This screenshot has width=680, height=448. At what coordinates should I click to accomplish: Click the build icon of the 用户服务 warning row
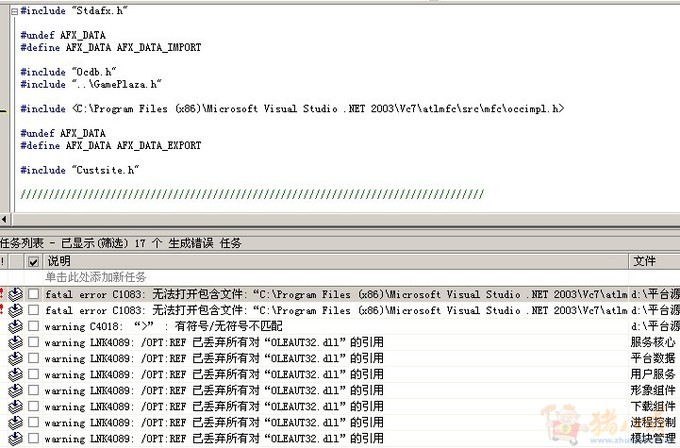16,374
